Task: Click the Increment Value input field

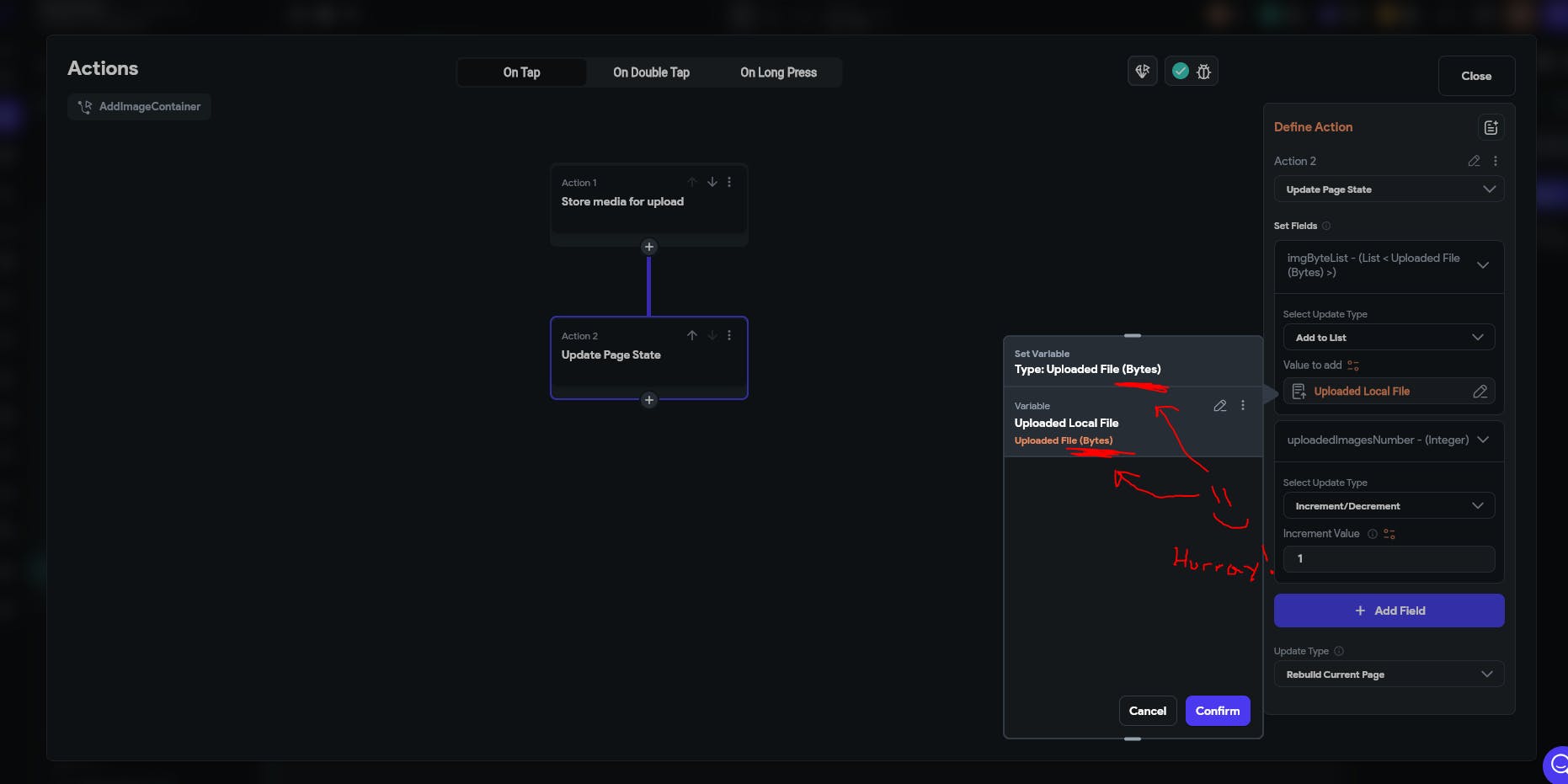Action: pyautogui.click(x=1389, y=559)
